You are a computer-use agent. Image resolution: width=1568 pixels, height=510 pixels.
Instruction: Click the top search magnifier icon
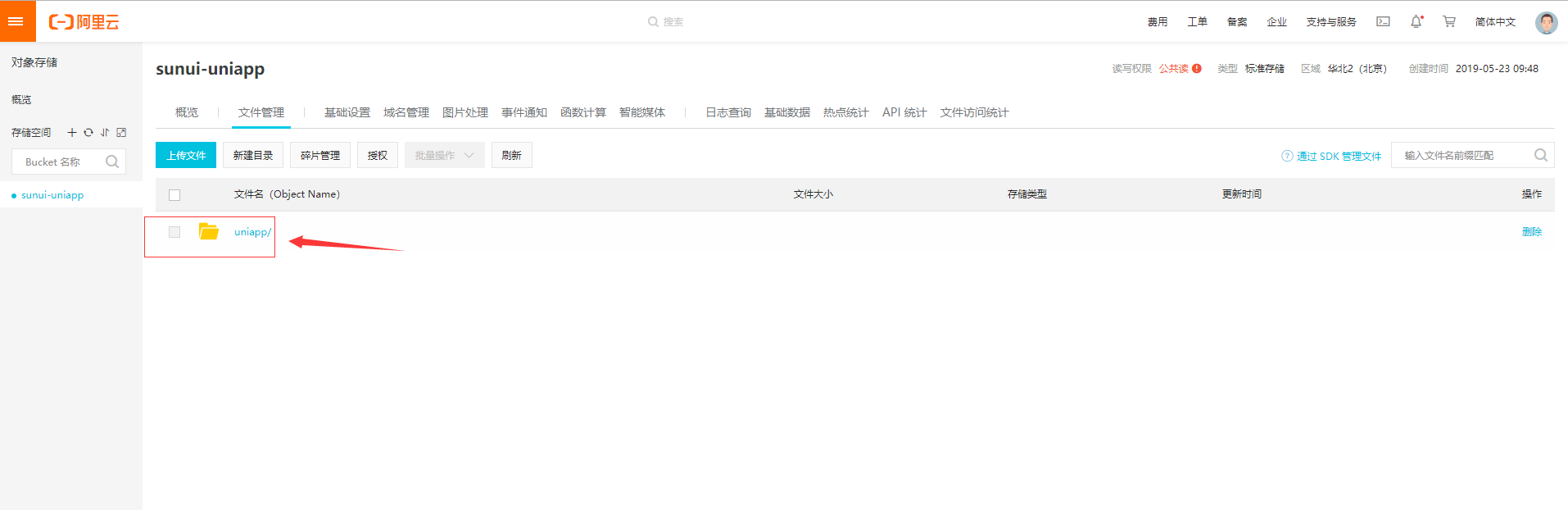pyautogui.click(x=653, y=22)
